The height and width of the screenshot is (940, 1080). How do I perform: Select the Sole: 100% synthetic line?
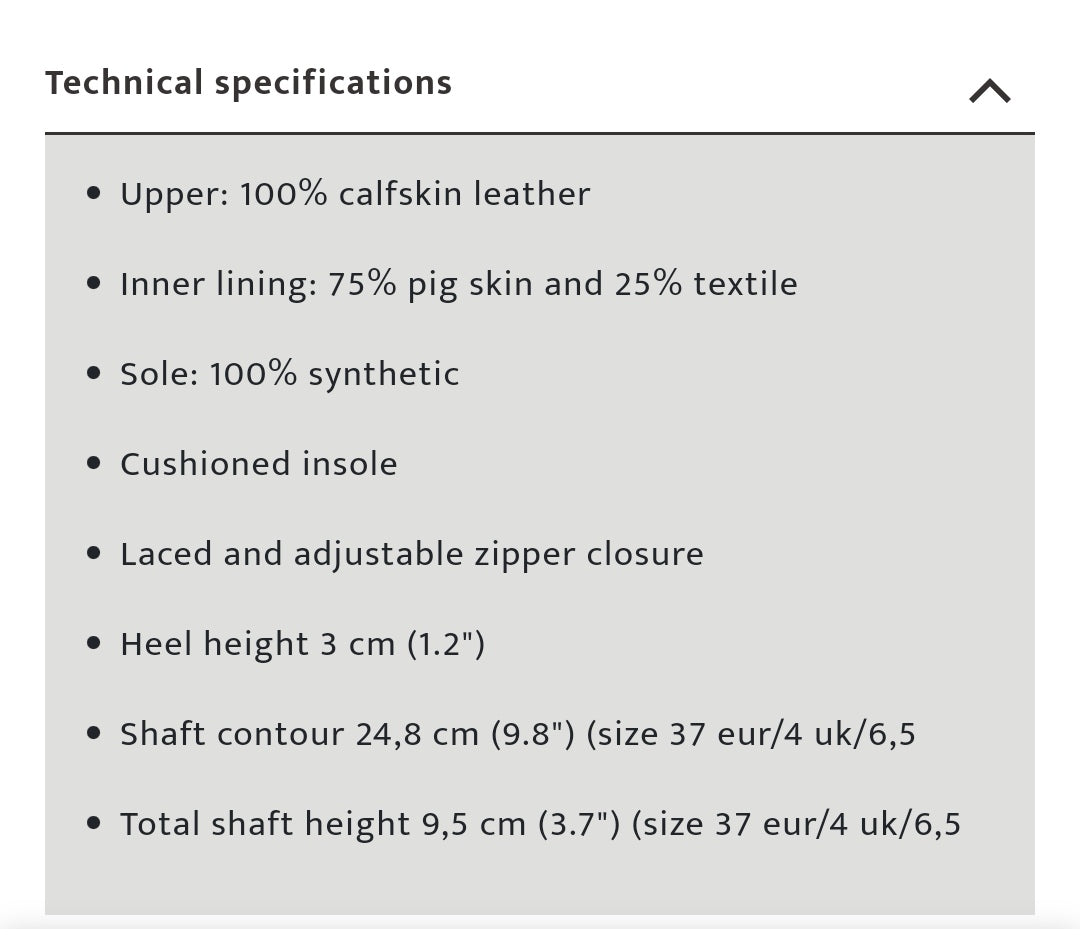point(289,374)
